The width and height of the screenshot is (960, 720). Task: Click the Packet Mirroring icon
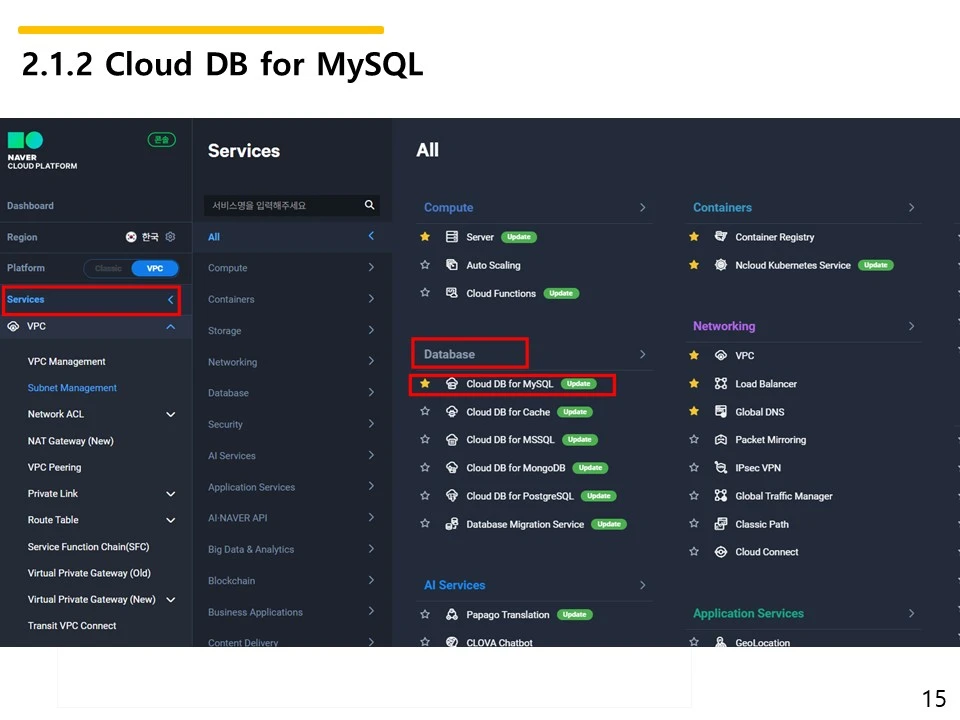click(721, 440)
